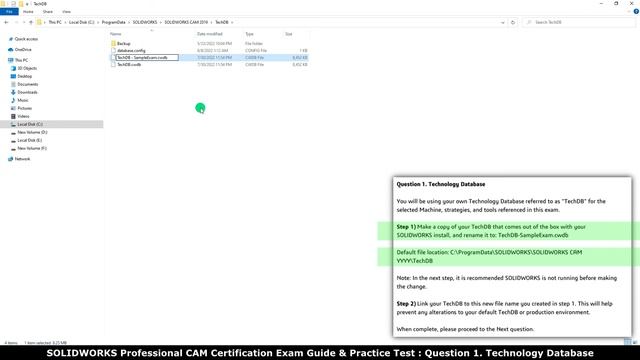Viewport: 640px width, 360px height.
Task: Select This PC in navigation pane
Action: [21, 60]
